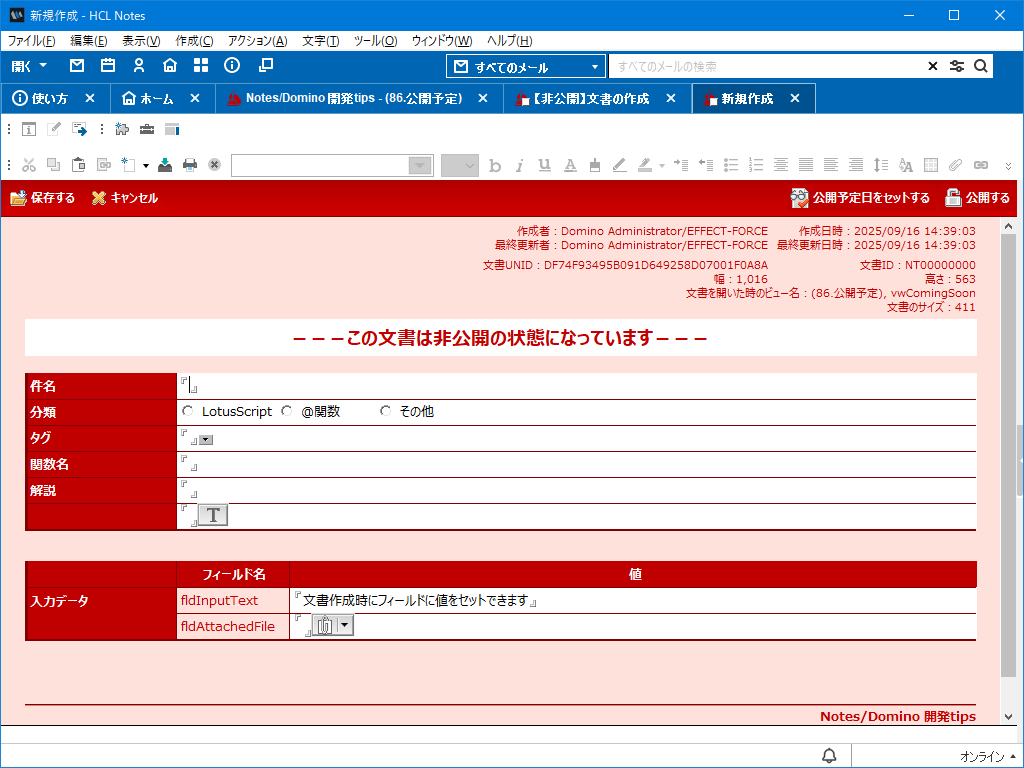Open the Mail icon in the navigation bar

coord(77,66)
